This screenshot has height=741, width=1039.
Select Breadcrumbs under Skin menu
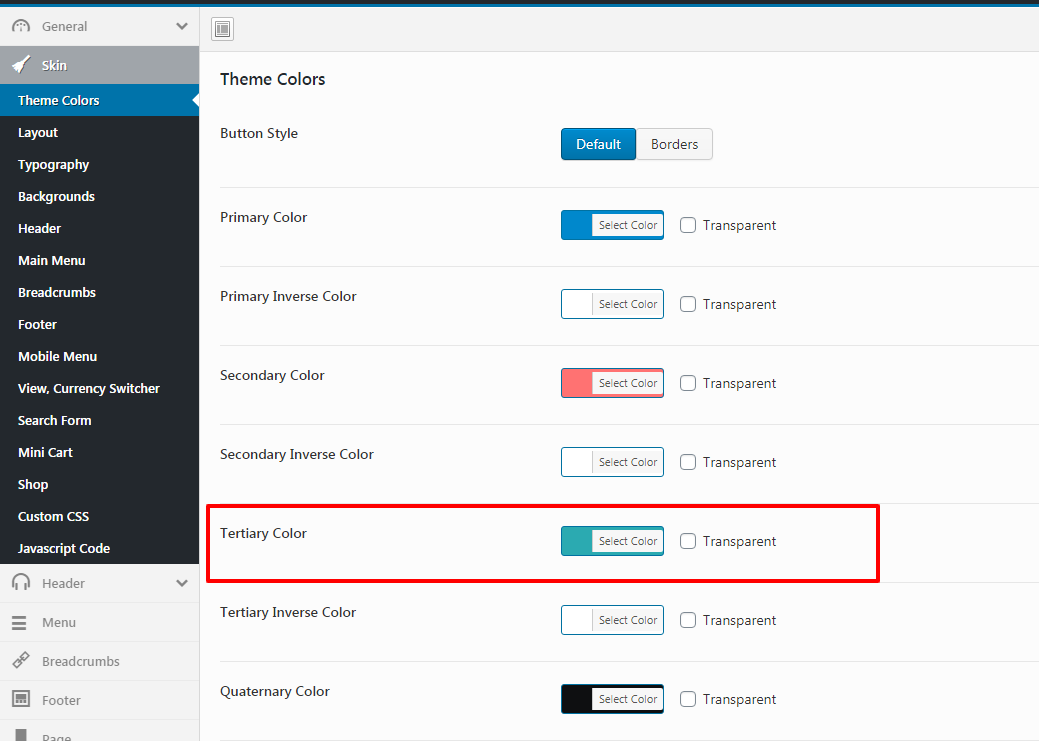99,292
